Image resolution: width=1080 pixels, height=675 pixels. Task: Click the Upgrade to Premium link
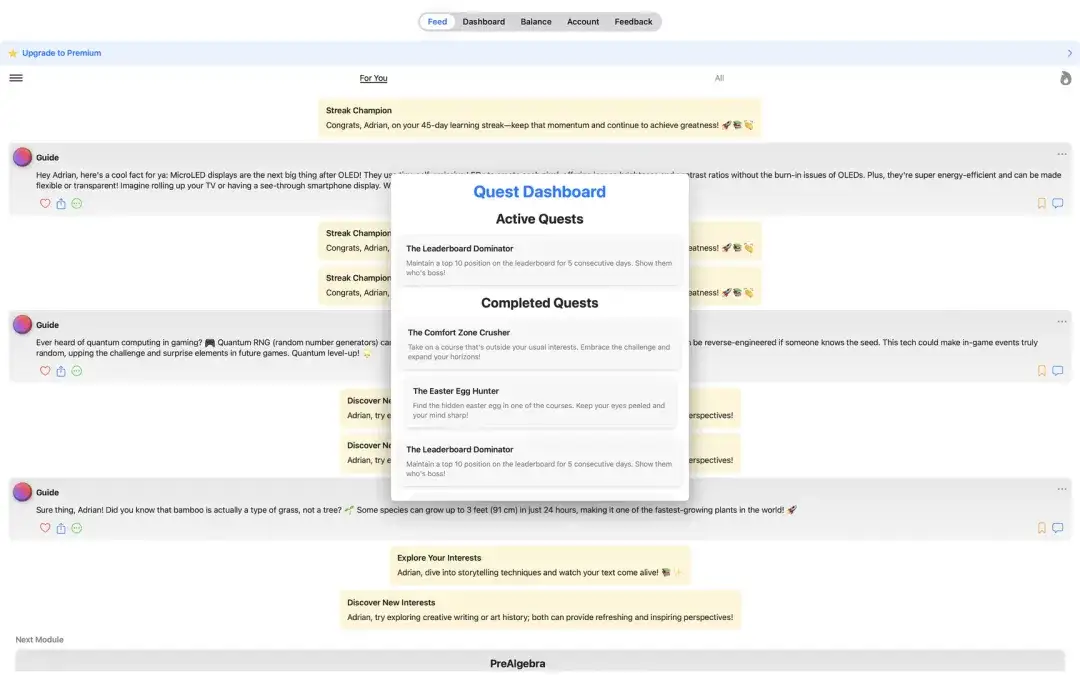(61, 53)
